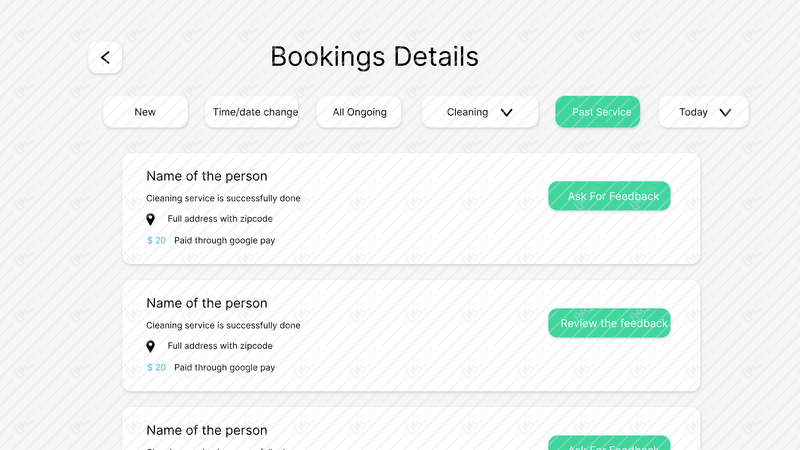The width and height of the screenshot is (800, 450).
Task: Click 'Name of the person' in the first card
Action: 207,176
